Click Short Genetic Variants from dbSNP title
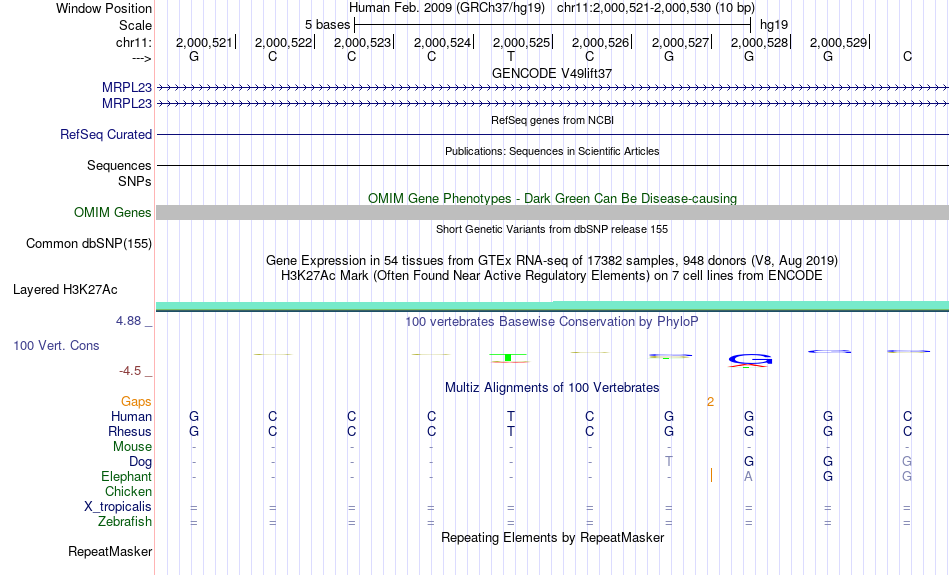Screen dimensions: 950x575 click(552, 229)
